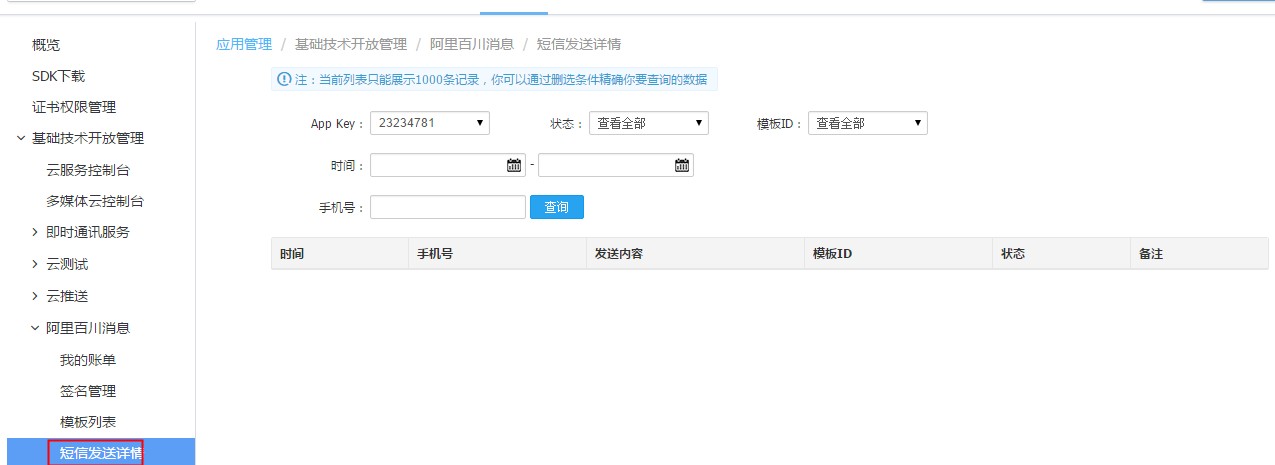Click the 基础技术开放管理 breadcrumb
This screenshot has height=465, width=1275.
pyautogui.click(x=351, y=44)
